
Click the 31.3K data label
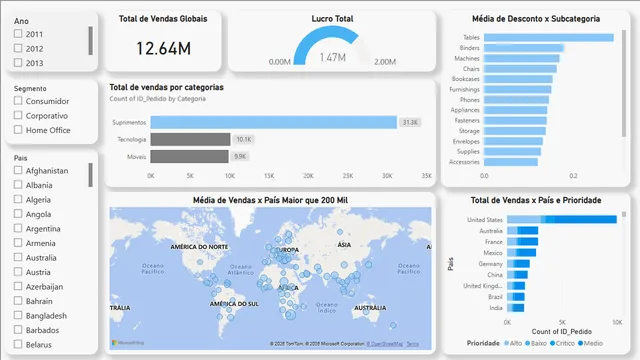[x=410, y=122]
